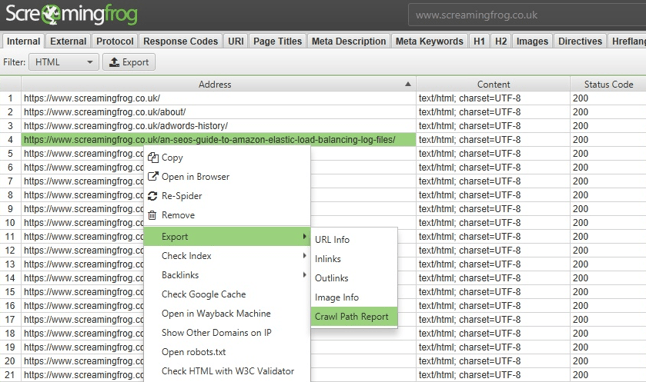Click the Address column sort arrow
This screenshot has height=382, width=646.
coord(408,84)
